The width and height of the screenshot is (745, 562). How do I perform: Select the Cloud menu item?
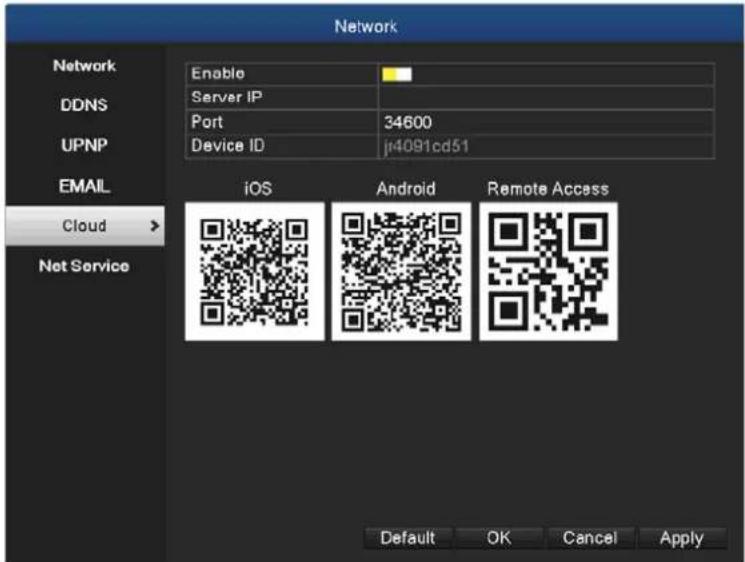[85, 226]
